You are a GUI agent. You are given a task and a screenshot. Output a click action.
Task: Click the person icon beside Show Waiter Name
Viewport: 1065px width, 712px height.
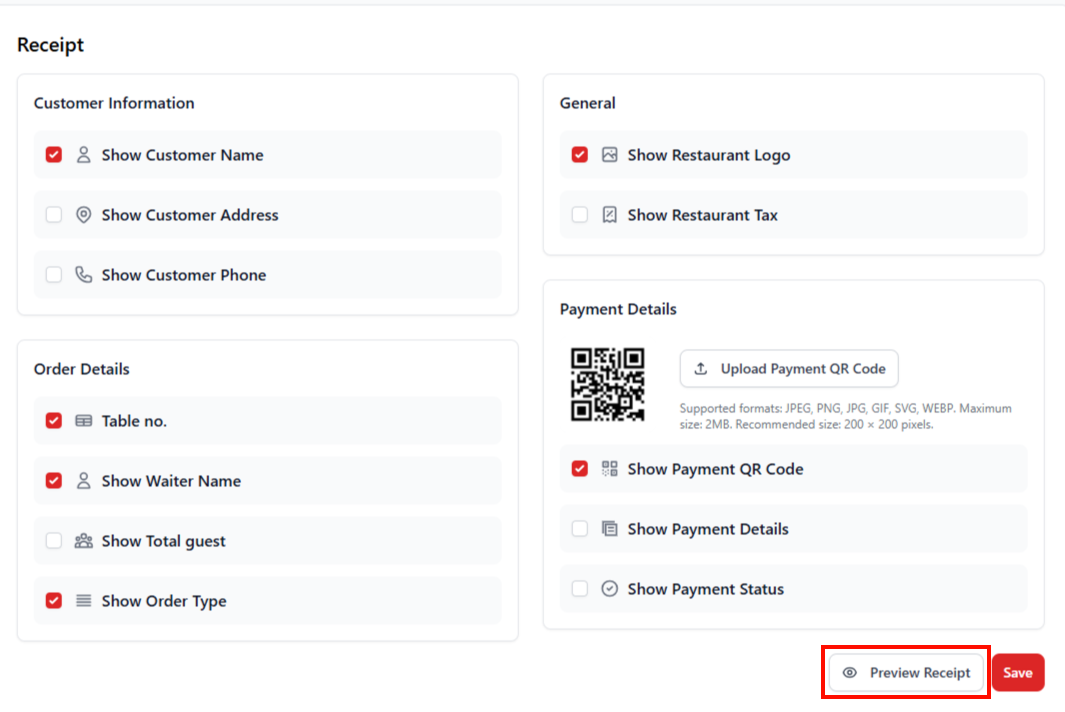84,481
